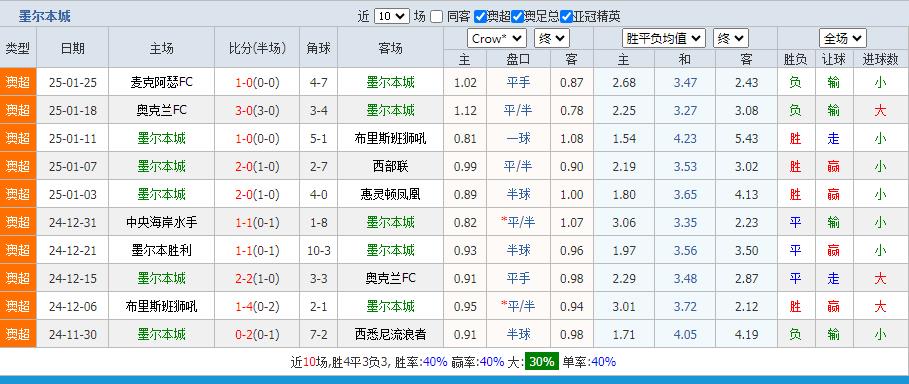Open 中央海岸水手 team link
909x384 pixels.
coord(162,222)
